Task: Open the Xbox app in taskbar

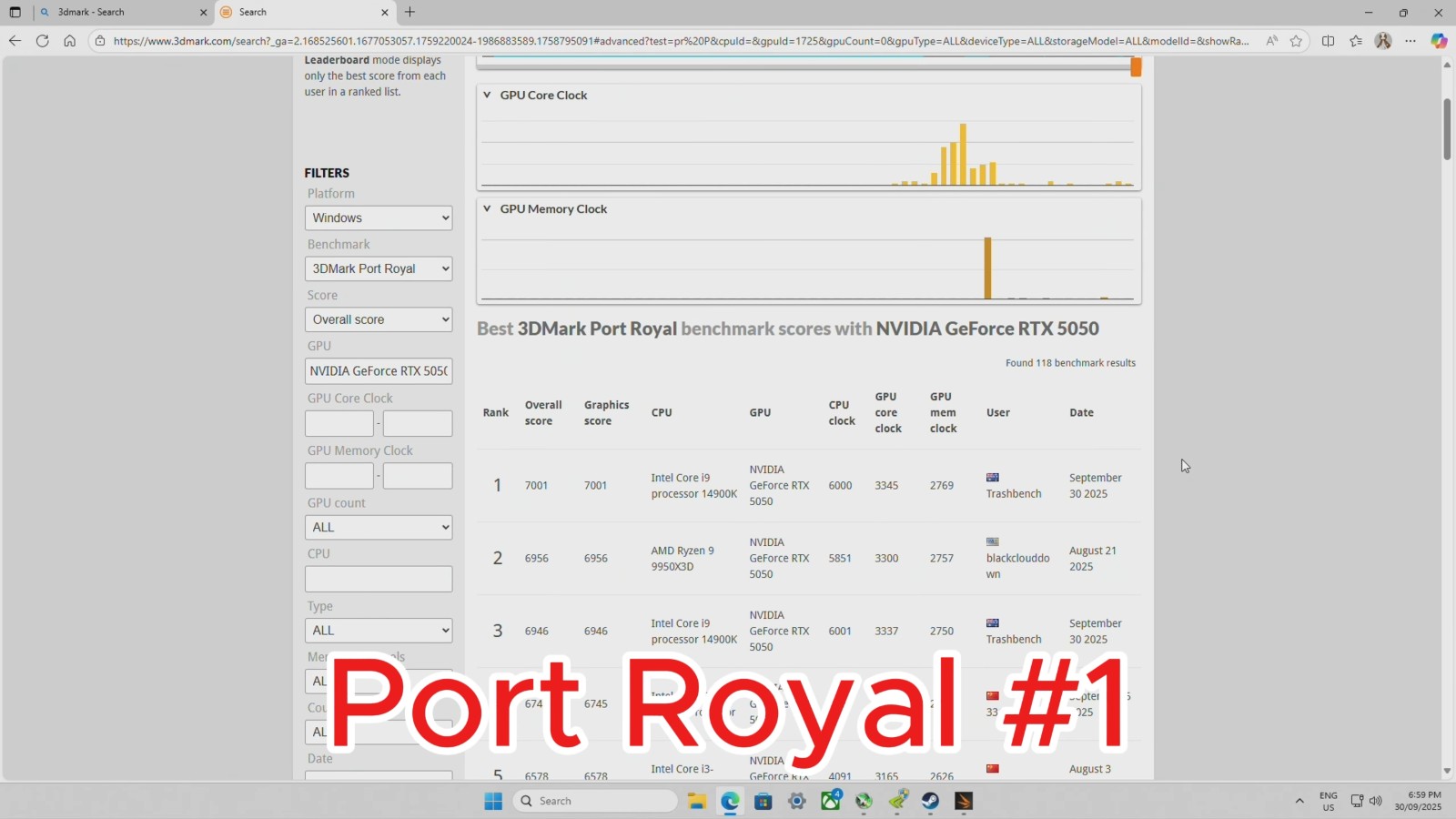Action: (x=830, y=801)
